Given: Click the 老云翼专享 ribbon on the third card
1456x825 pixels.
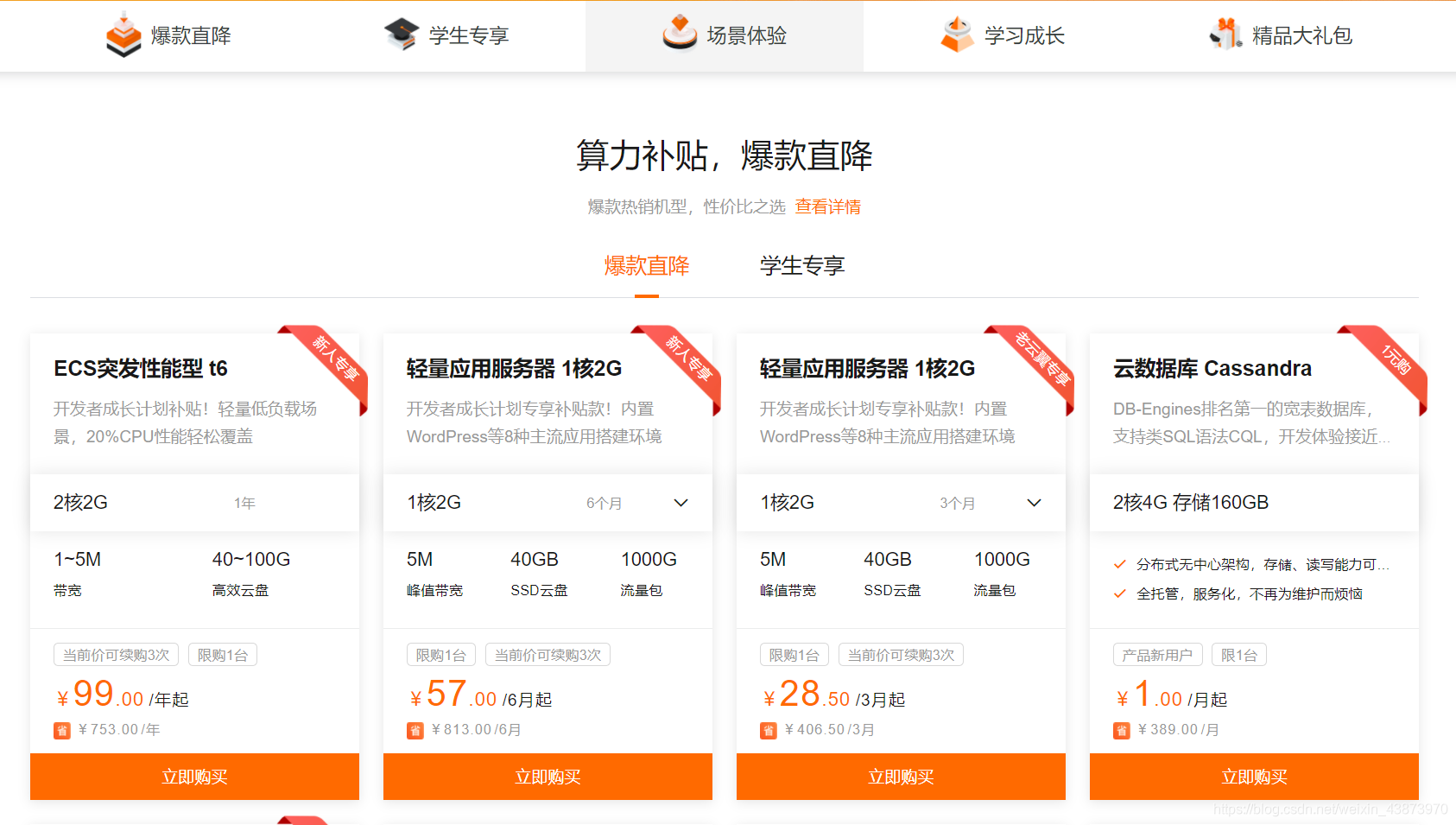Looking at the screenshot, I should tap(1037, 365).
